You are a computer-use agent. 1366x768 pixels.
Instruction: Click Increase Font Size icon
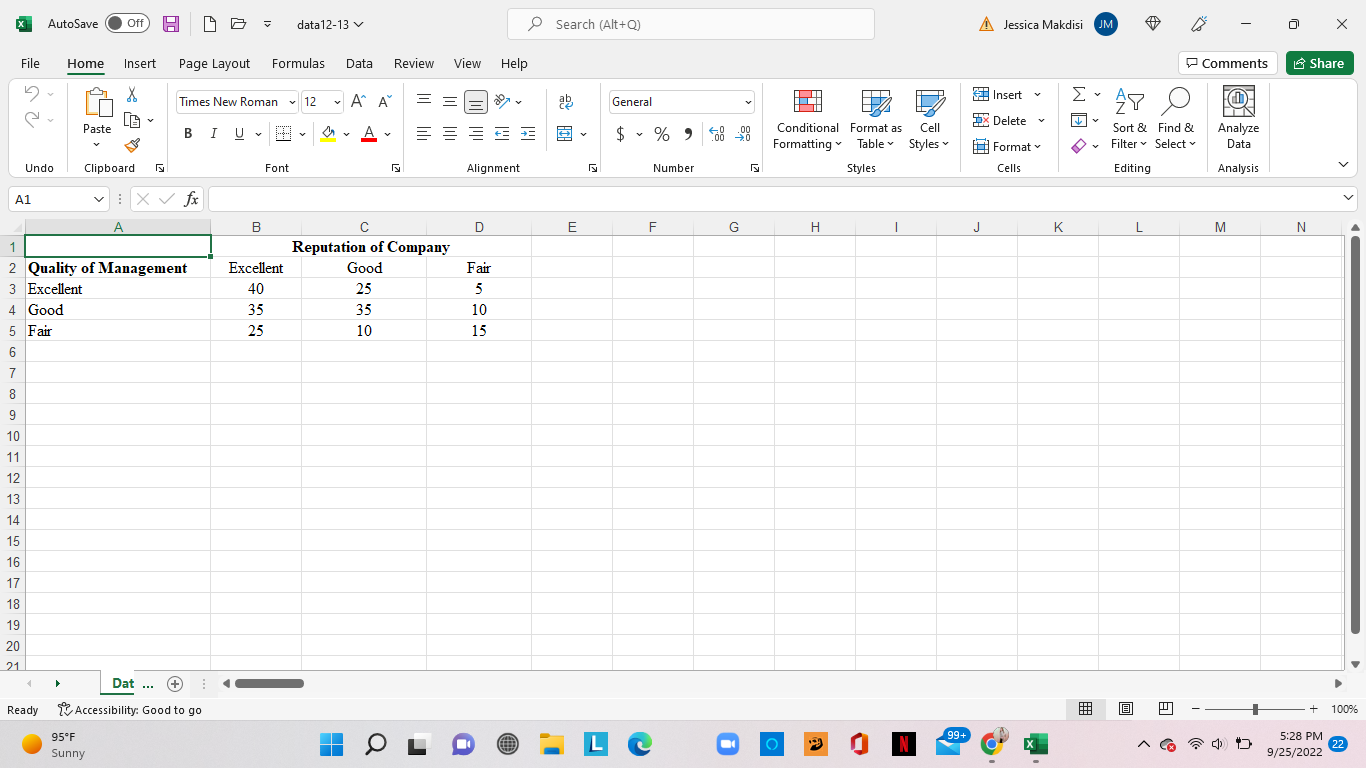click(x=358, y=101)
